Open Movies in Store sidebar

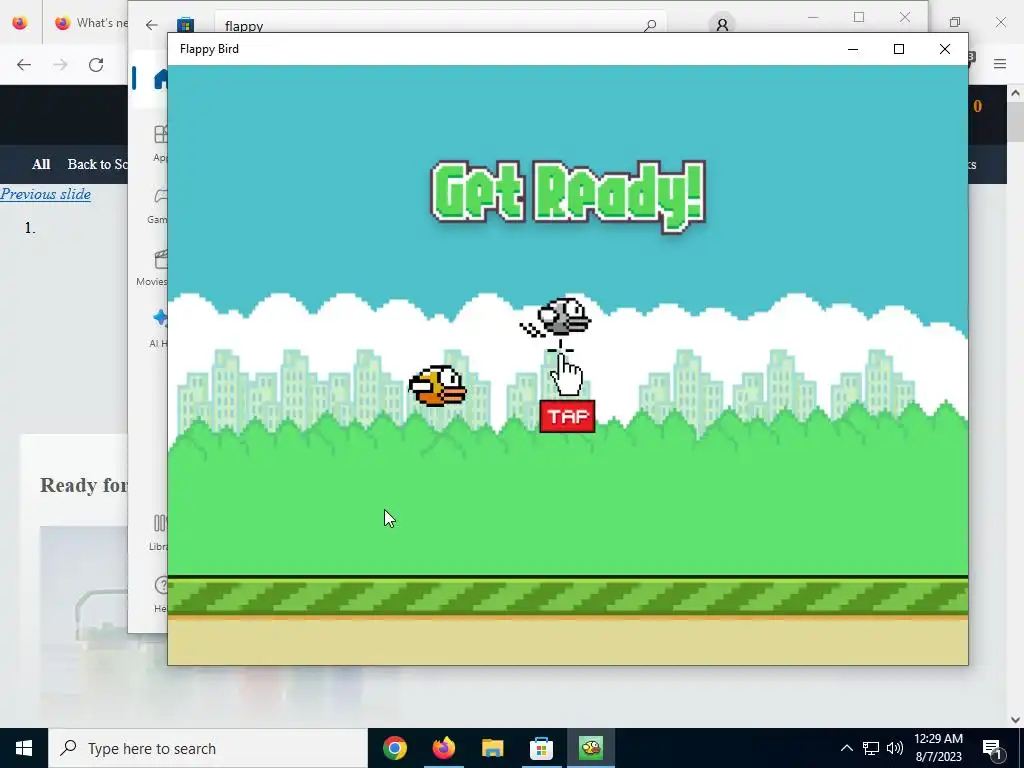click(x=154, y=266)
